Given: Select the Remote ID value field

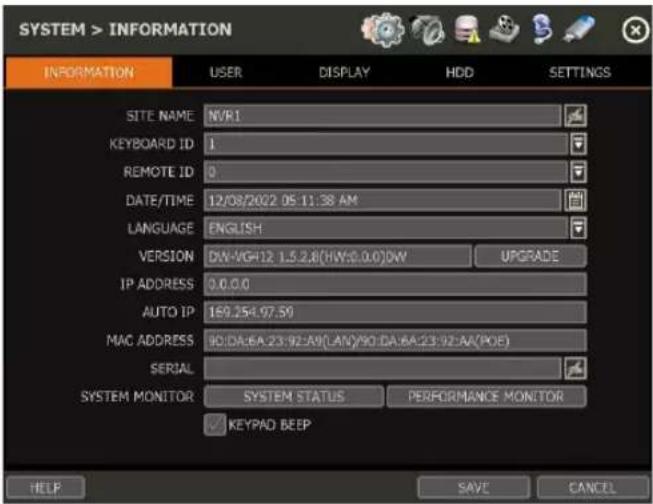Looking at the screenshot, I should click(386, 172).
